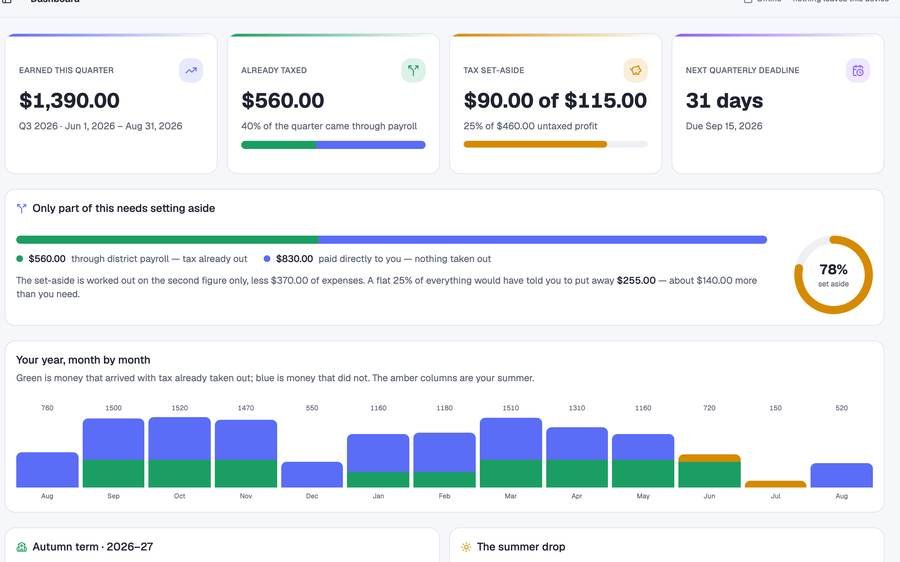Click the Sep column showing 1500

pyautogui.click(x=113, y=453)
